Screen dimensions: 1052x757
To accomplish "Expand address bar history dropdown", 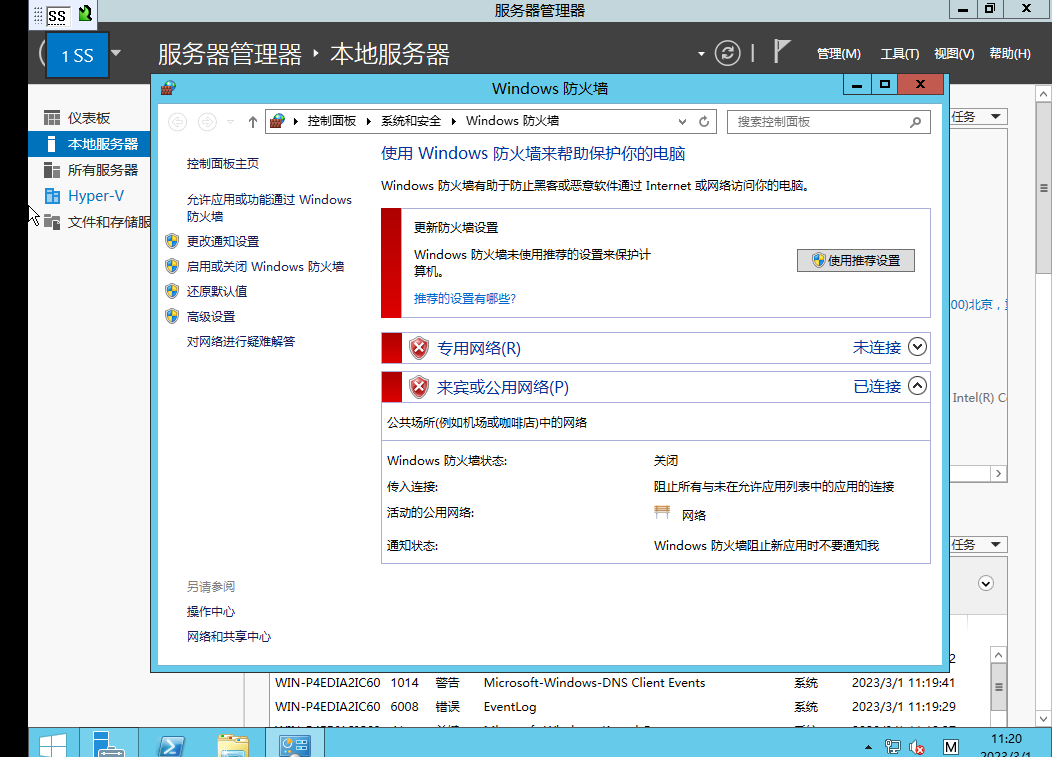I will point(682,121).
